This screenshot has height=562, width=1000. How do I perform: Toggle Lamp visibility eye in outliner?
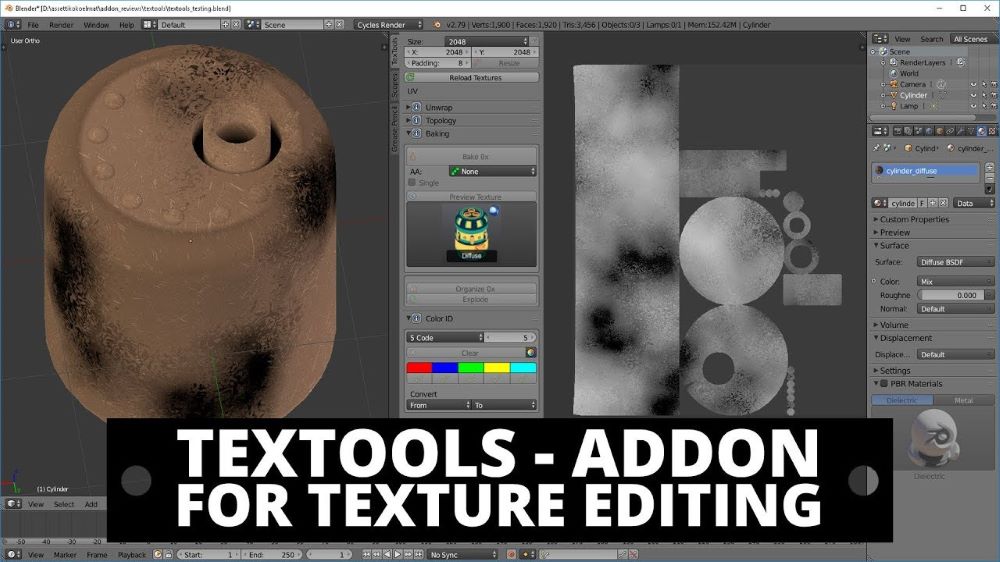pos(973,106)
